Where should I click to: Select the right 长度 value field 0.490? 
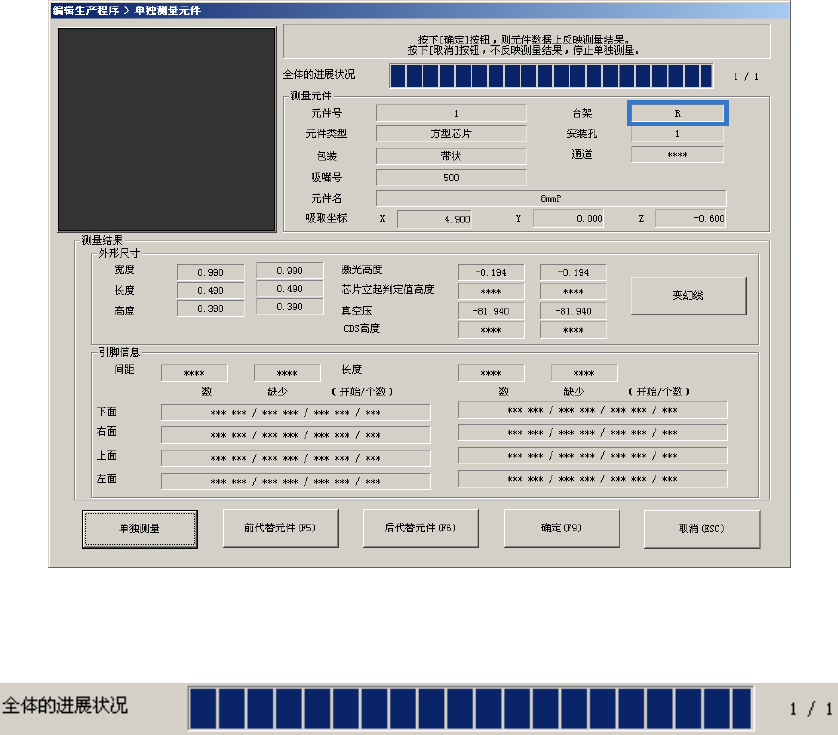pos(290,289)
